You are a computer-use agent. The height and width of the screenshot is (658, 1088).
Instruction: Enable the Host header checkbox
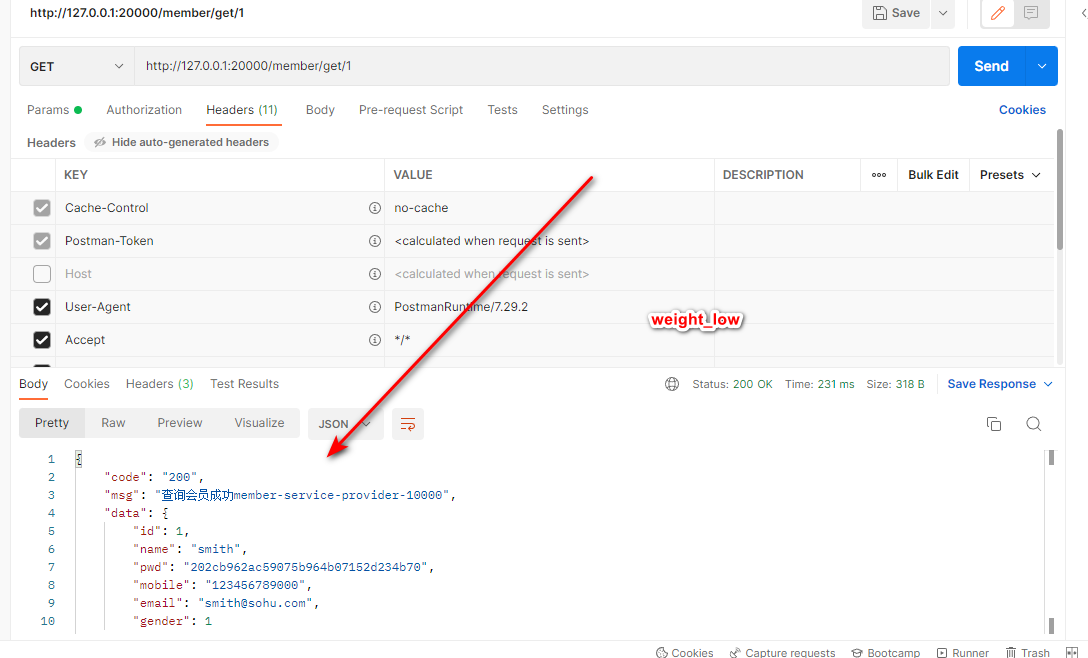[42, 274]
